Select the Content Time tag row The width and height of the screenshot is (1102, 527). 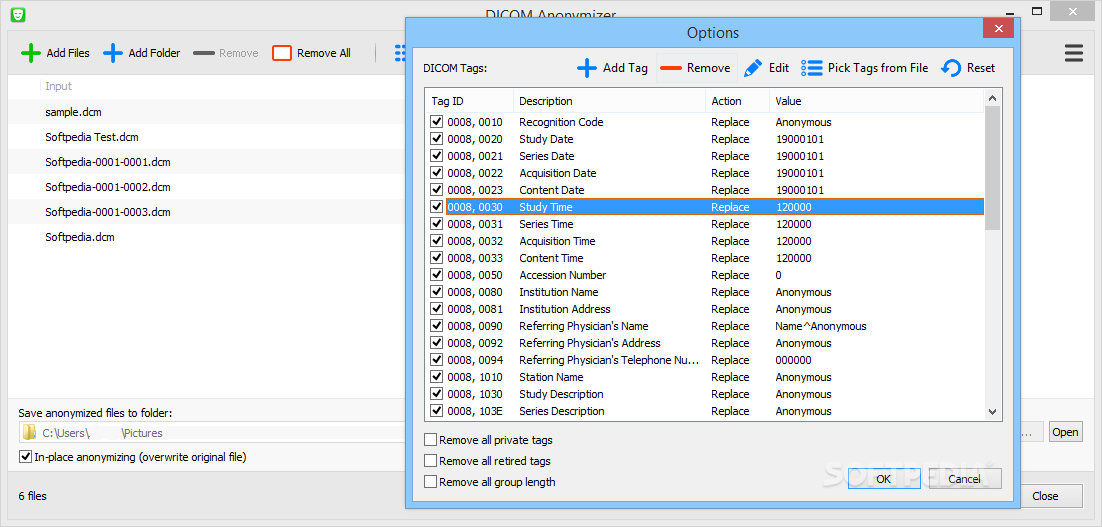[705, 258]
